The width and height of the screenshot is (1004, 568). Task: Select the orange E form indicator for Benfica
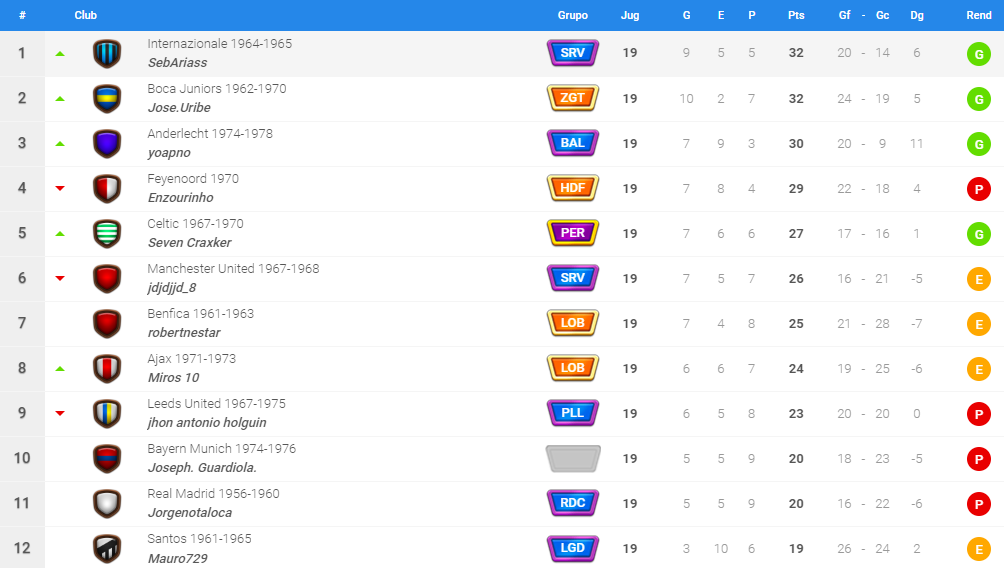[x=978, y=324]
